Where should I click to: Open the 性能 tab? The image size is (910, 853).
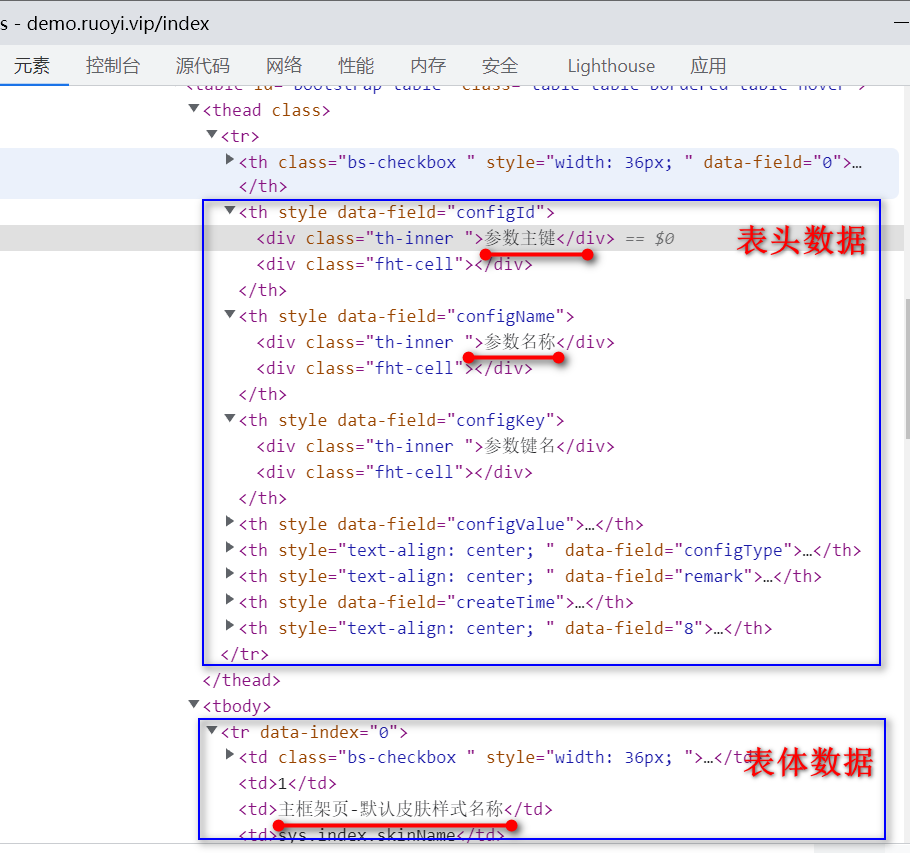[356, 66]
